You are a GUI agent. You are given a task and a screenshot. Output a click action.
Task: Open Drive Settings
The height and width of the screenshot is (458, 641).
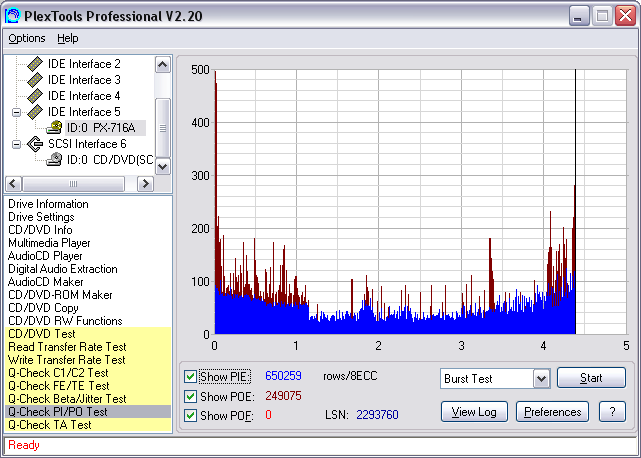point(41,217)
